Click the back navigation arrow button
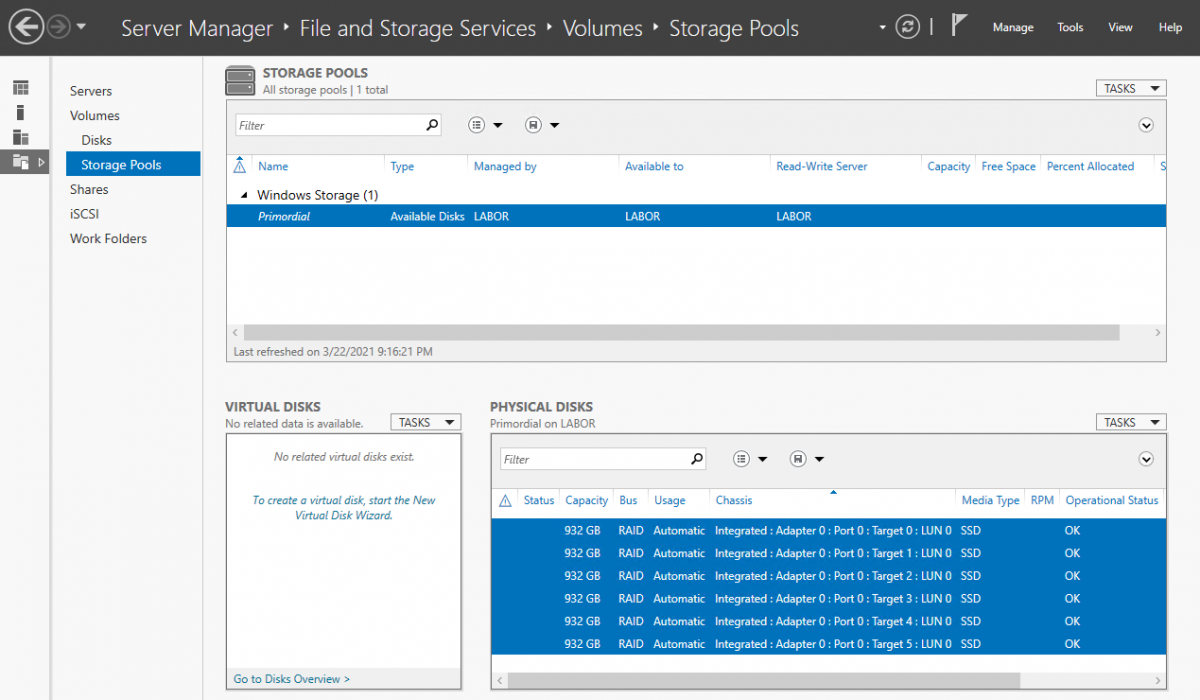The image size is (1200, 700). 27,27
